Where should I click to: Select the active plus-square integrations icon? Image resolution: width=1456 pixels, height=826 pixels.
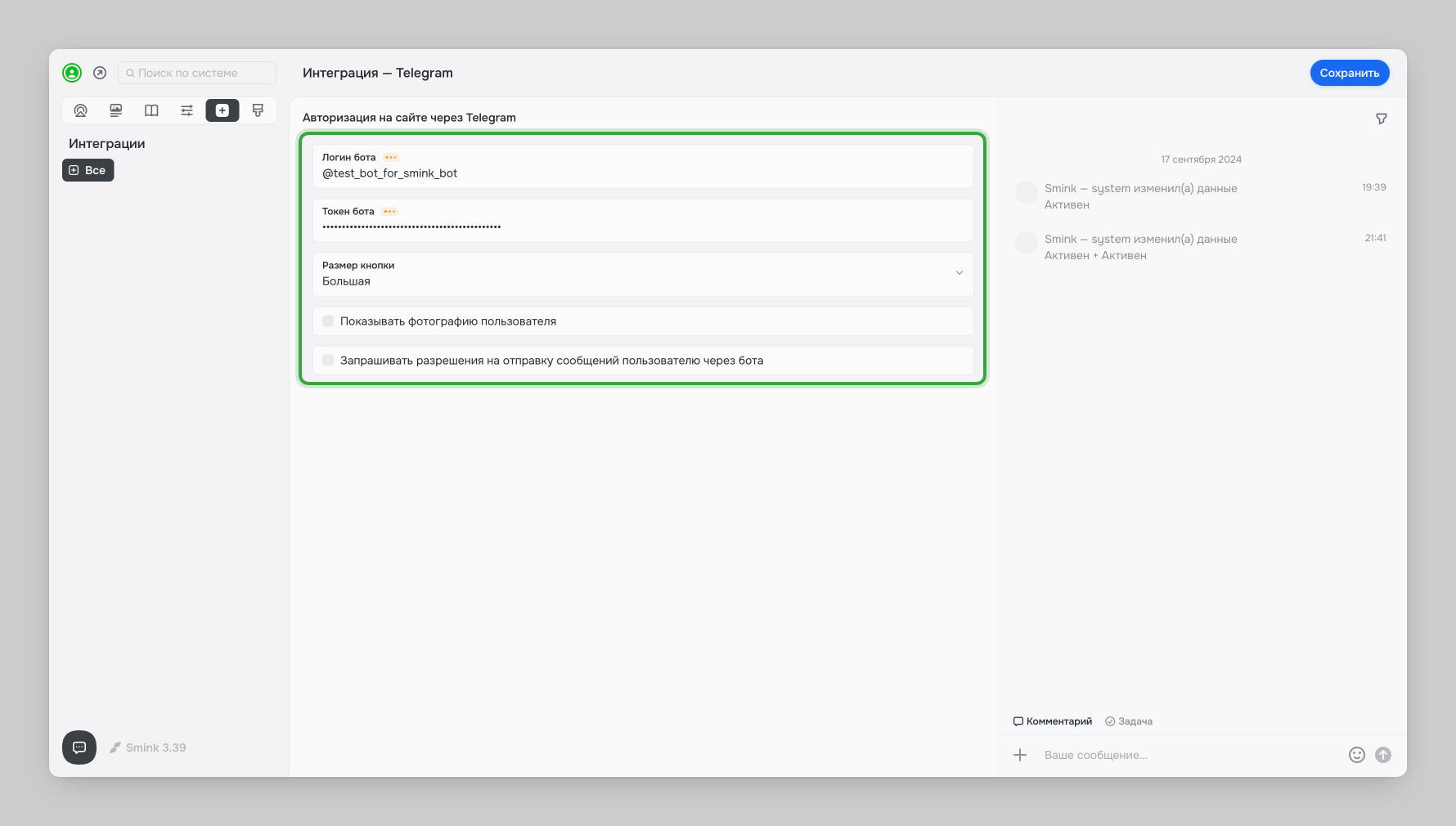pos(222,110)
